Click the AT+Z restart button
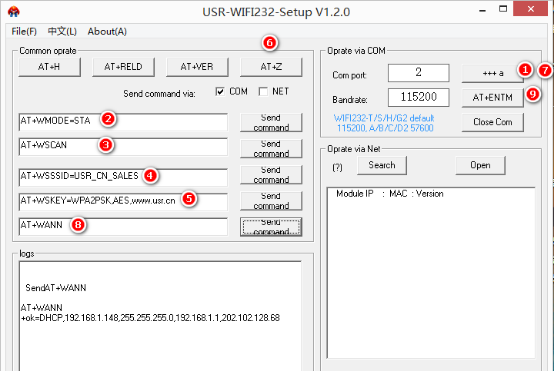The width and height of the screenshot is (554, 372). (x=271, y=67)
